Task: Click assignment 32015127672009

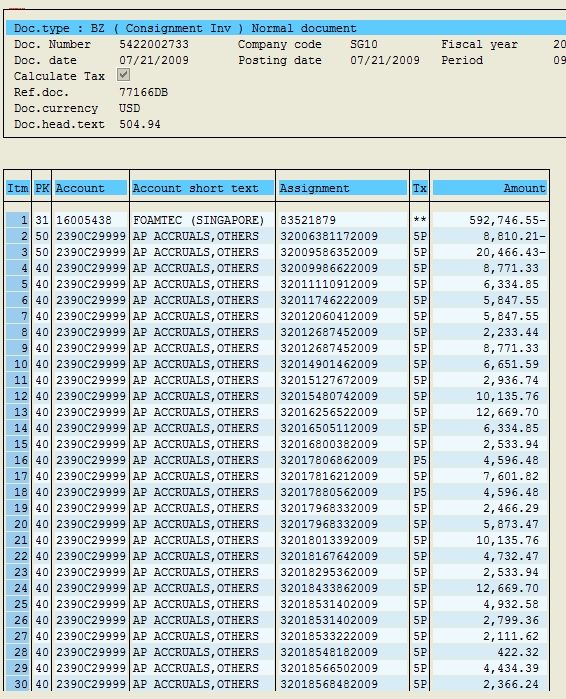Action: point(329,380)
